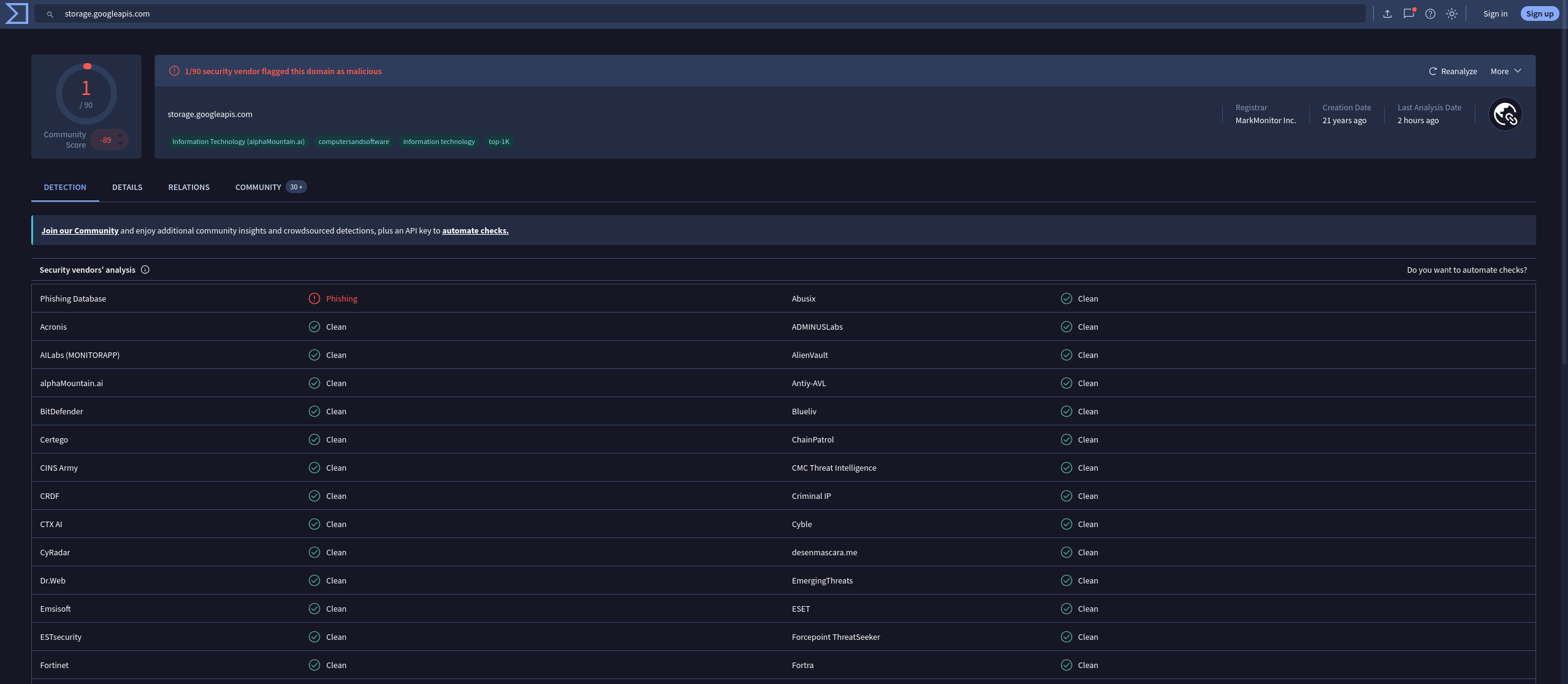This screenshot has height=684, width=1568.
Task: Click the Reanalyze refresh icon
Action: pos(1433,71)
